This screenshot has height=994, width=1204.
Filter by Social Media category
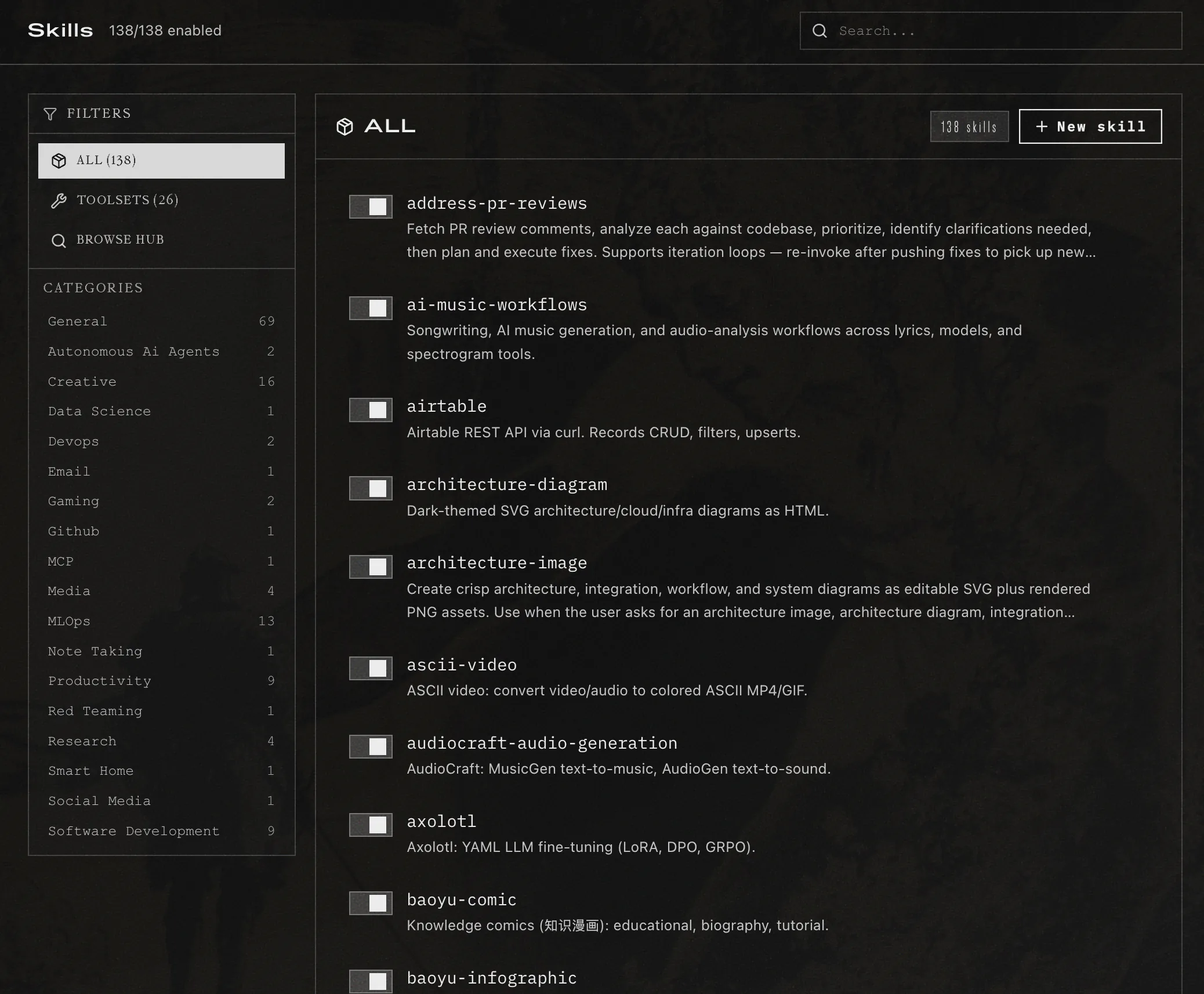click(161, 801)
